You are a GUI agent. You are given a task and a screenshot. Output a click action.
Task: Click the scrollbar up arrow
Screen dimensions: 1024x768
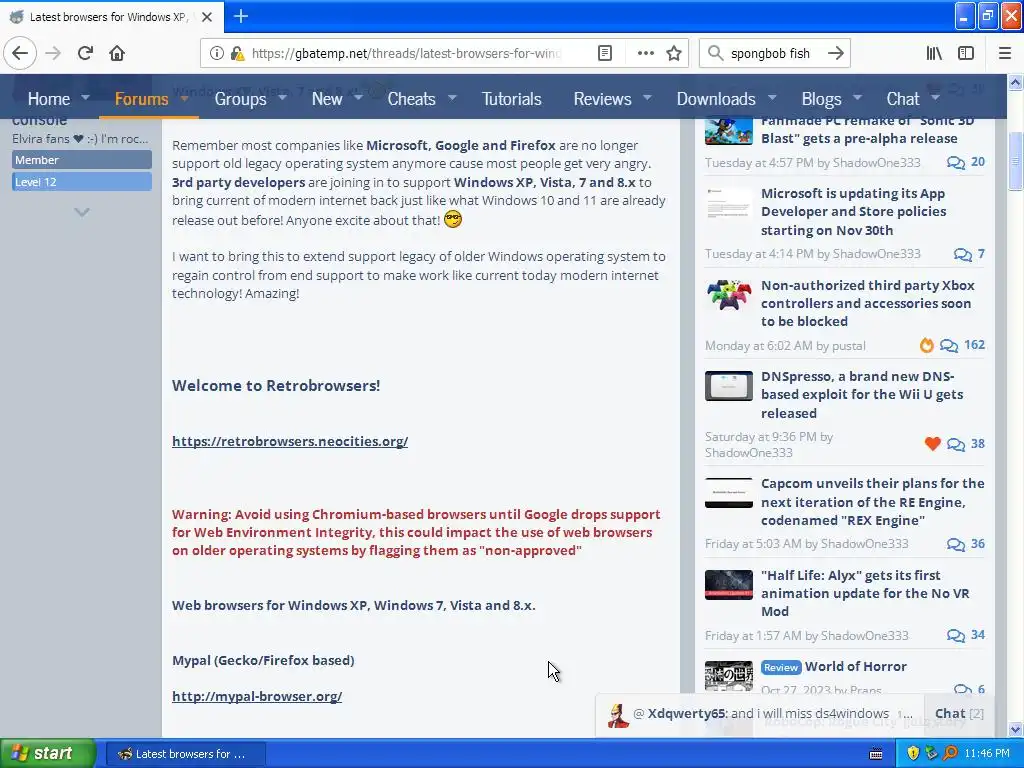pos(1016,82)
